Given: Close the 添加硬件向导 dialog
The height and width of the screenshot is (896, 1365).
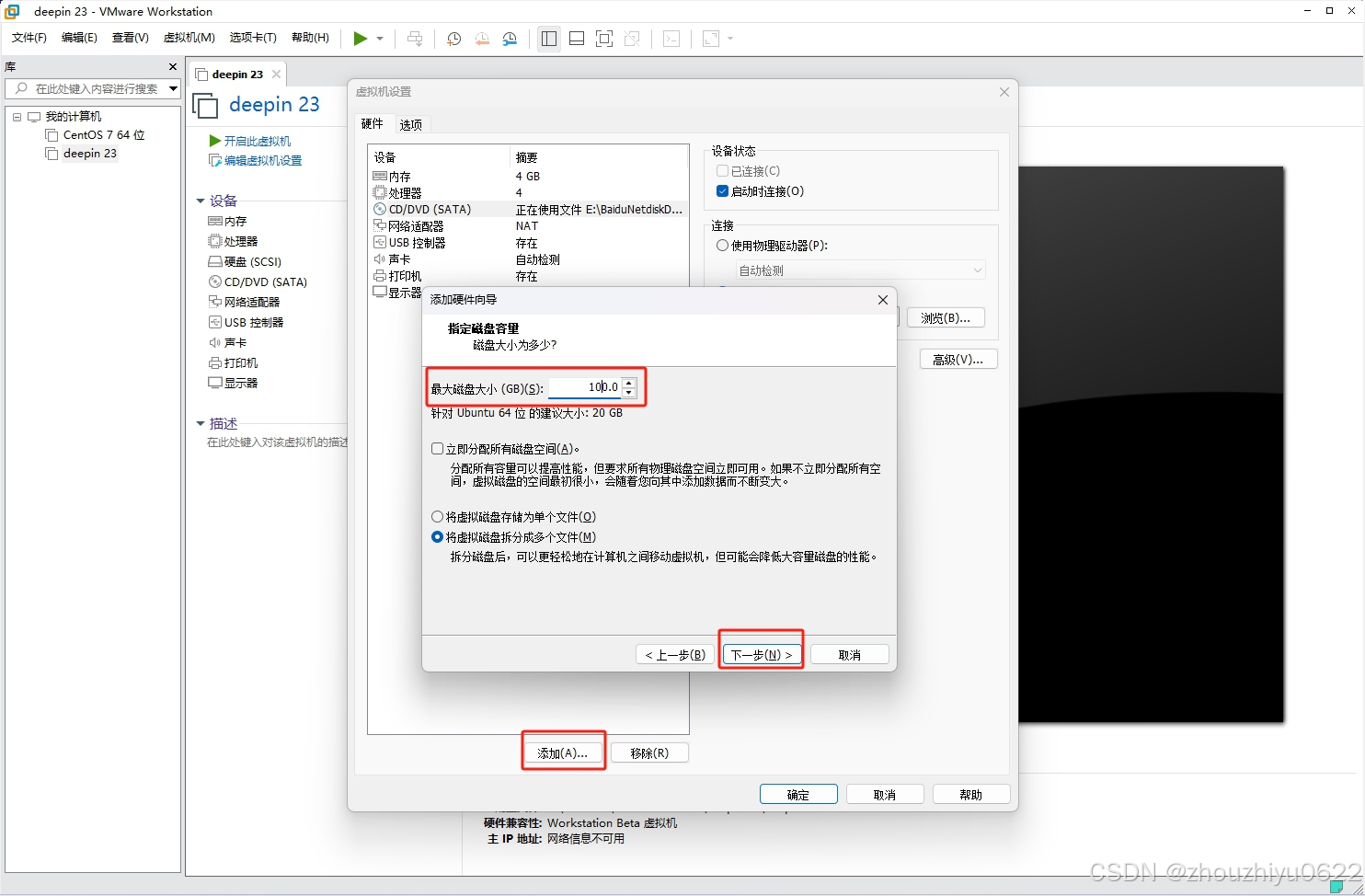Looking at the screenshot, I should tap(883, 300).
